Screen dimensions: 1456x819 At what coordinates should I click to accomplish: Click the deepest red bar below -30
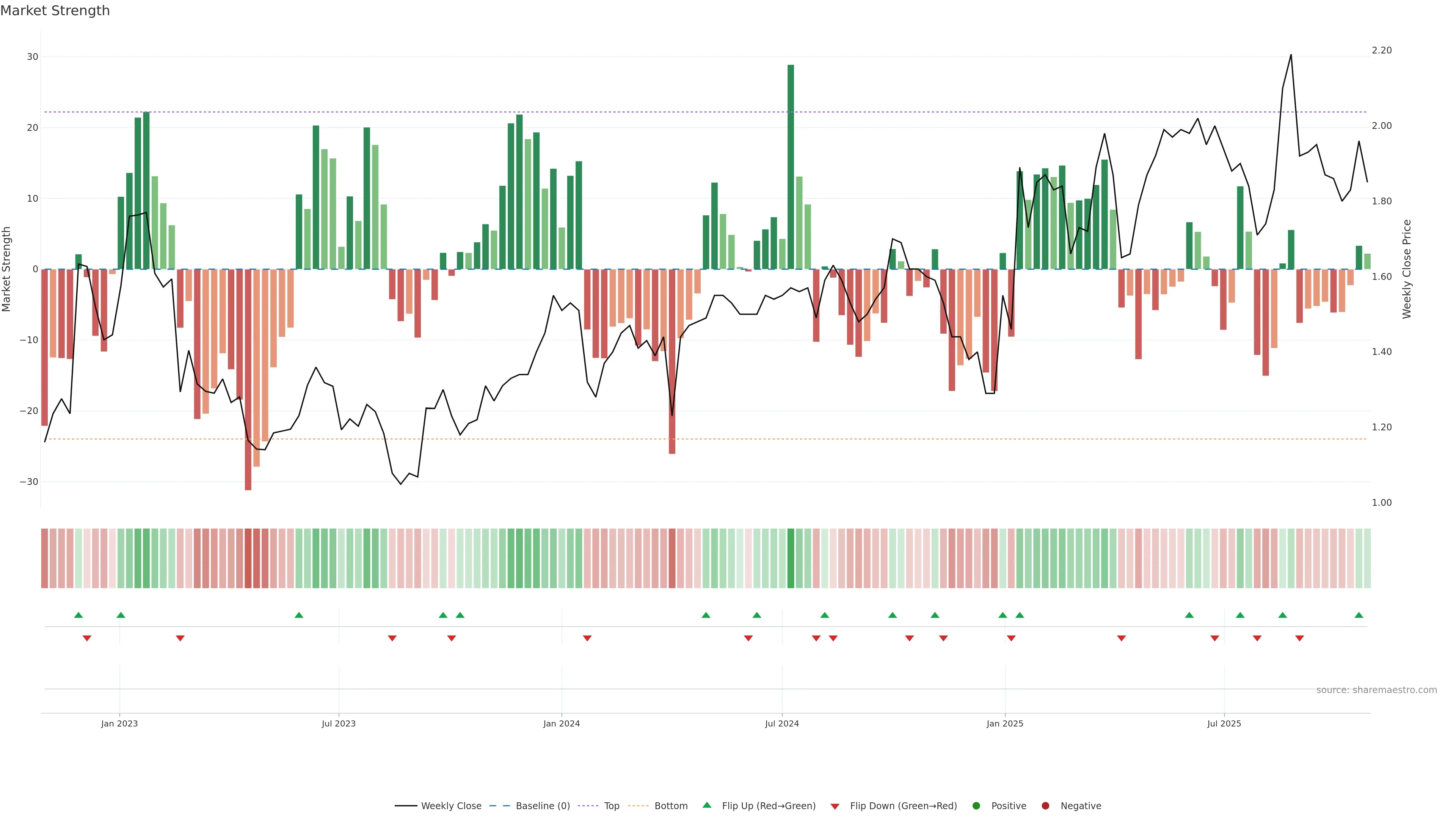point(248,379)
